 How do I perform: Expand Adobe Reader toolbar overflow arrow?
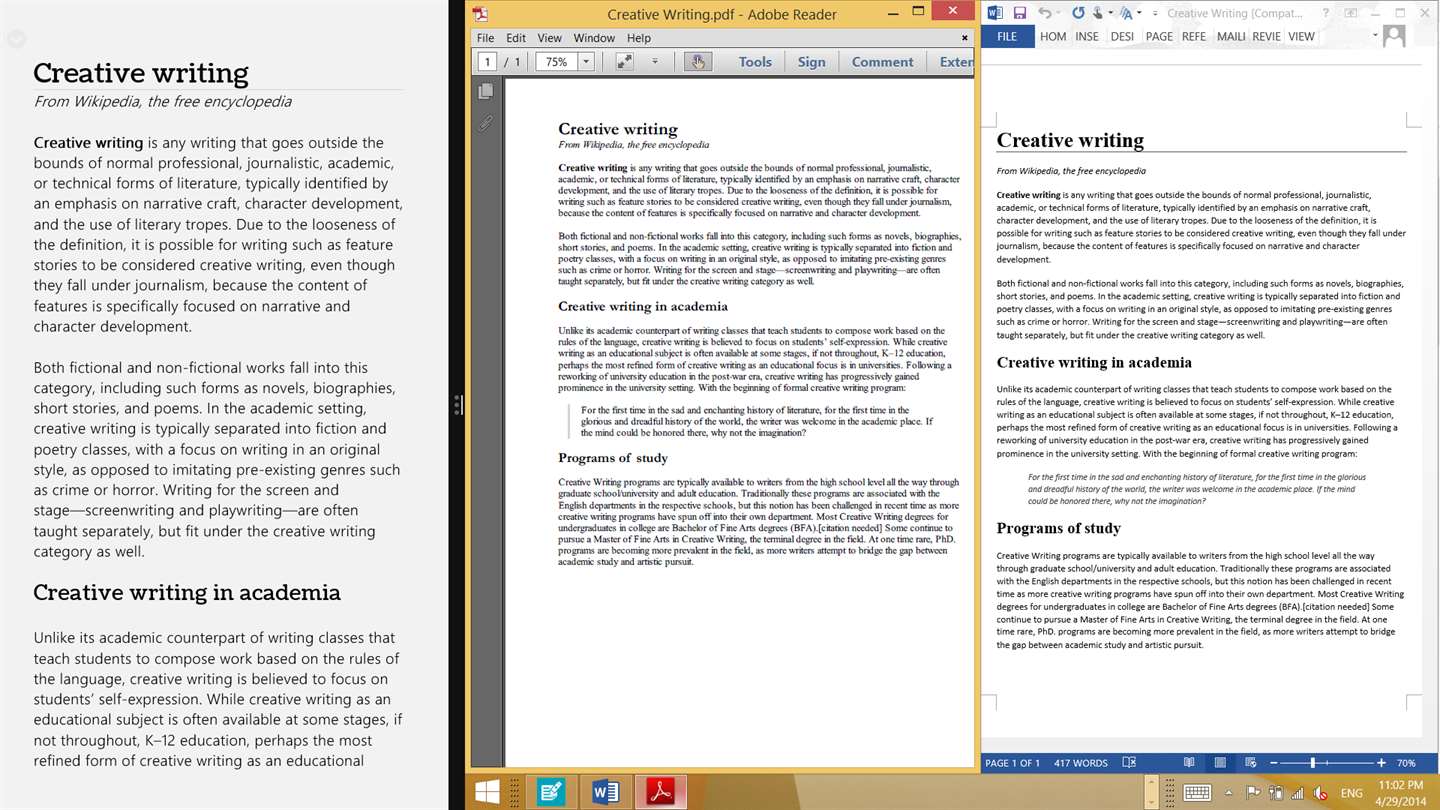tap(655, 61)
